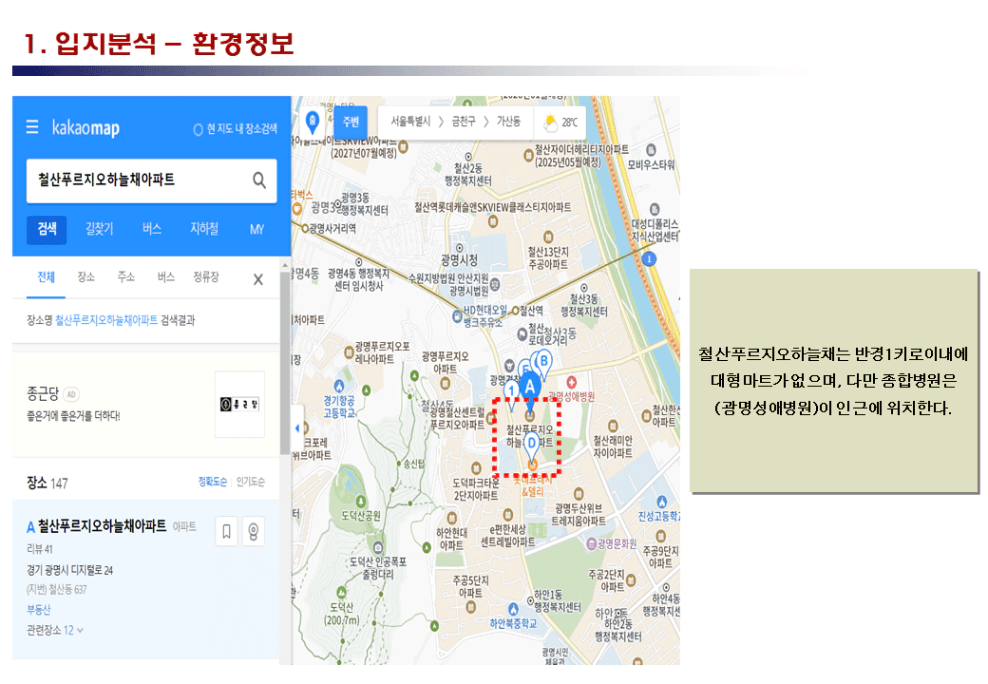Click the blue 철산푸르지오하늘채아파트 link in 검색결과 line

pos(106,321)
